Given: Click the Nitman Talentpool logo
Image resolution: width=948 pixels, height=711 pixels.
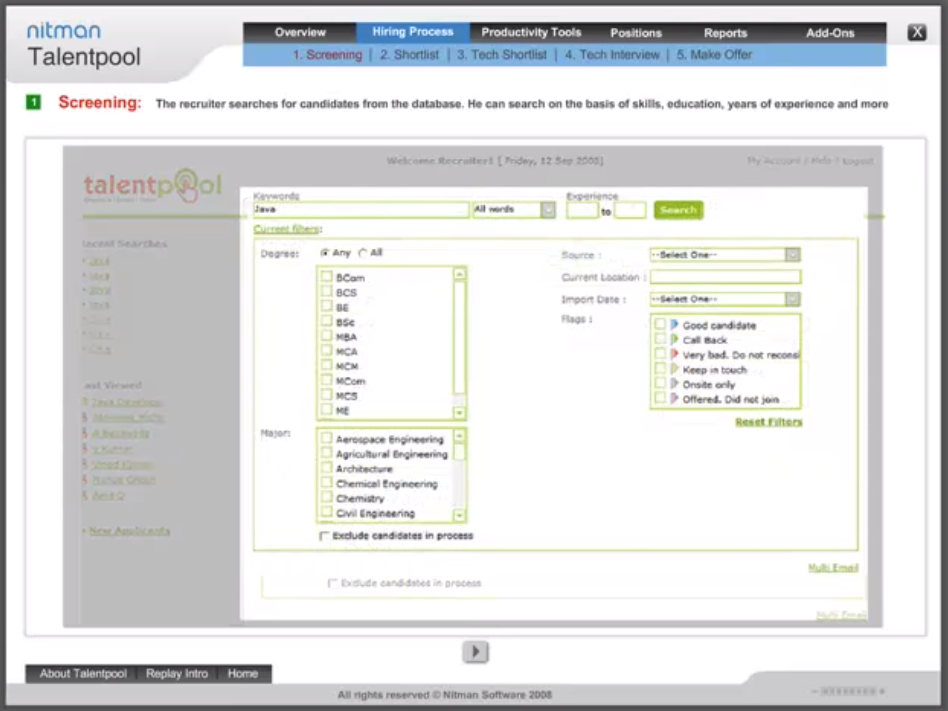Looking at the screenshot, I should (83, 45).
